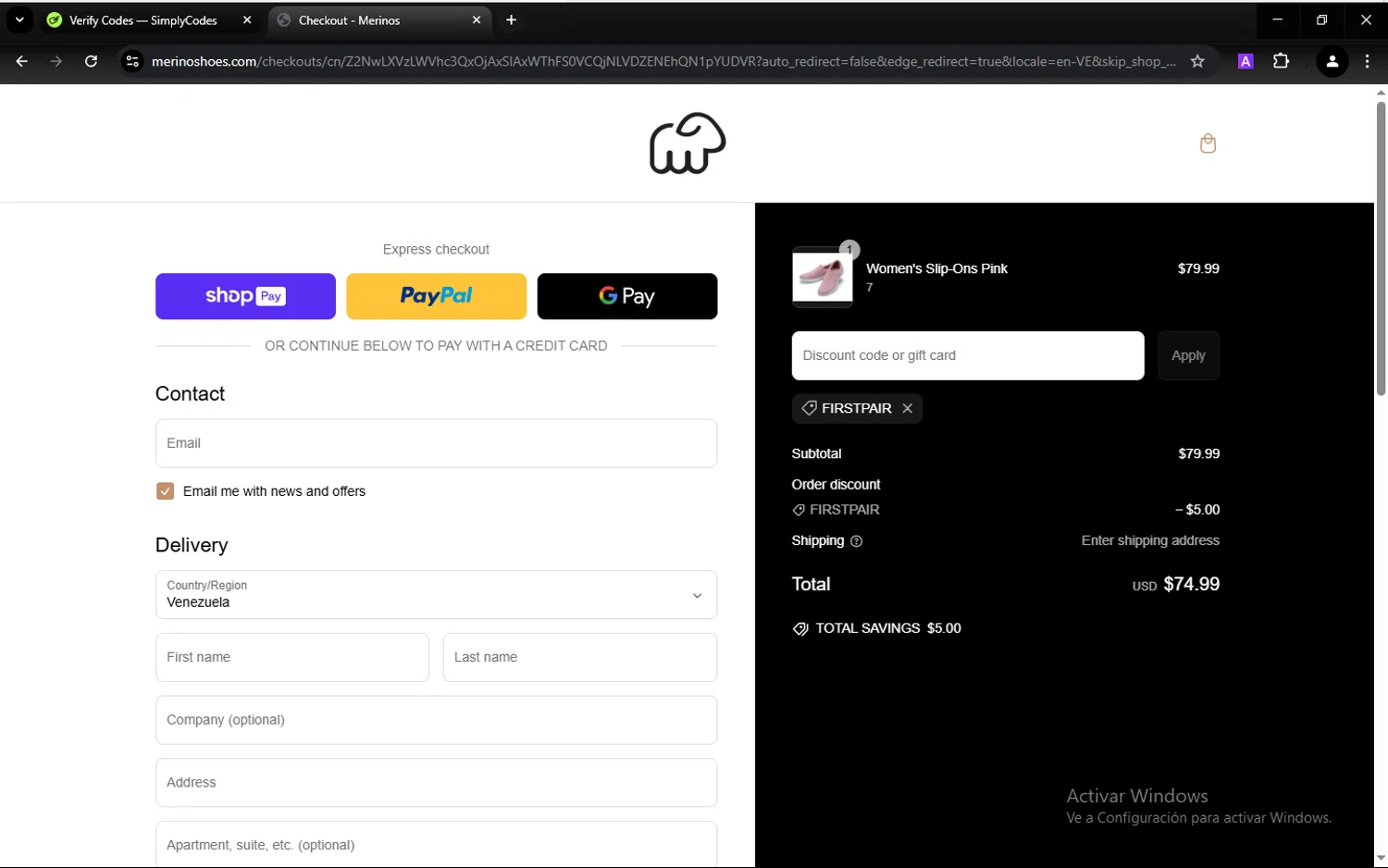Minimize the browser window

coord(1277,19)
